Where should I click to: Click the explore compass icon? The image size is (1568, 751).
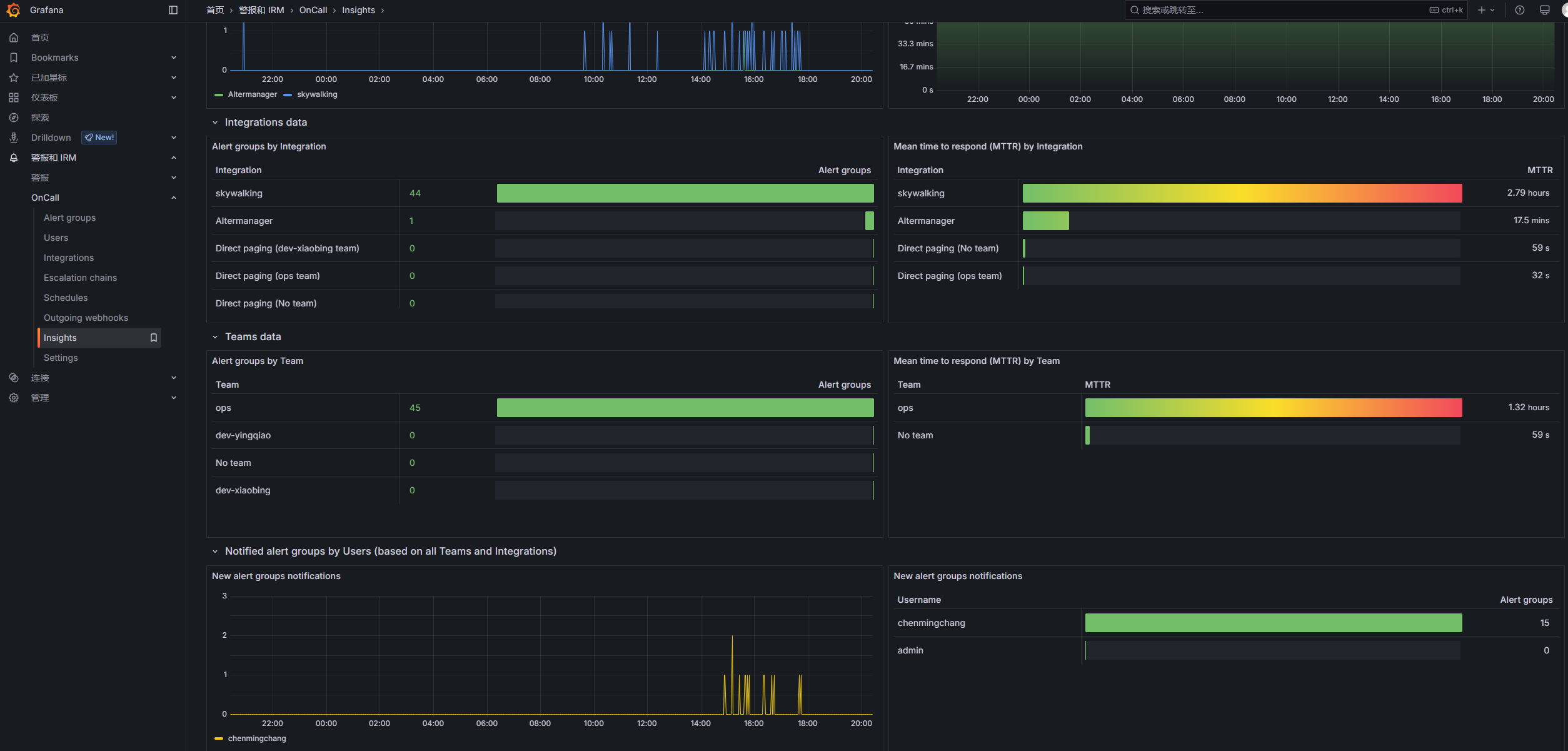tap(14, 118)
